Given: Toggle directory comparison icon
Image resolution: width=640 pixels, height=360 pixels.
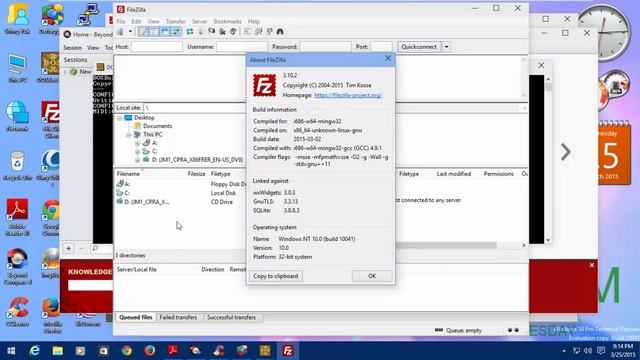Looking at the screenshot, I should (258, 32).
